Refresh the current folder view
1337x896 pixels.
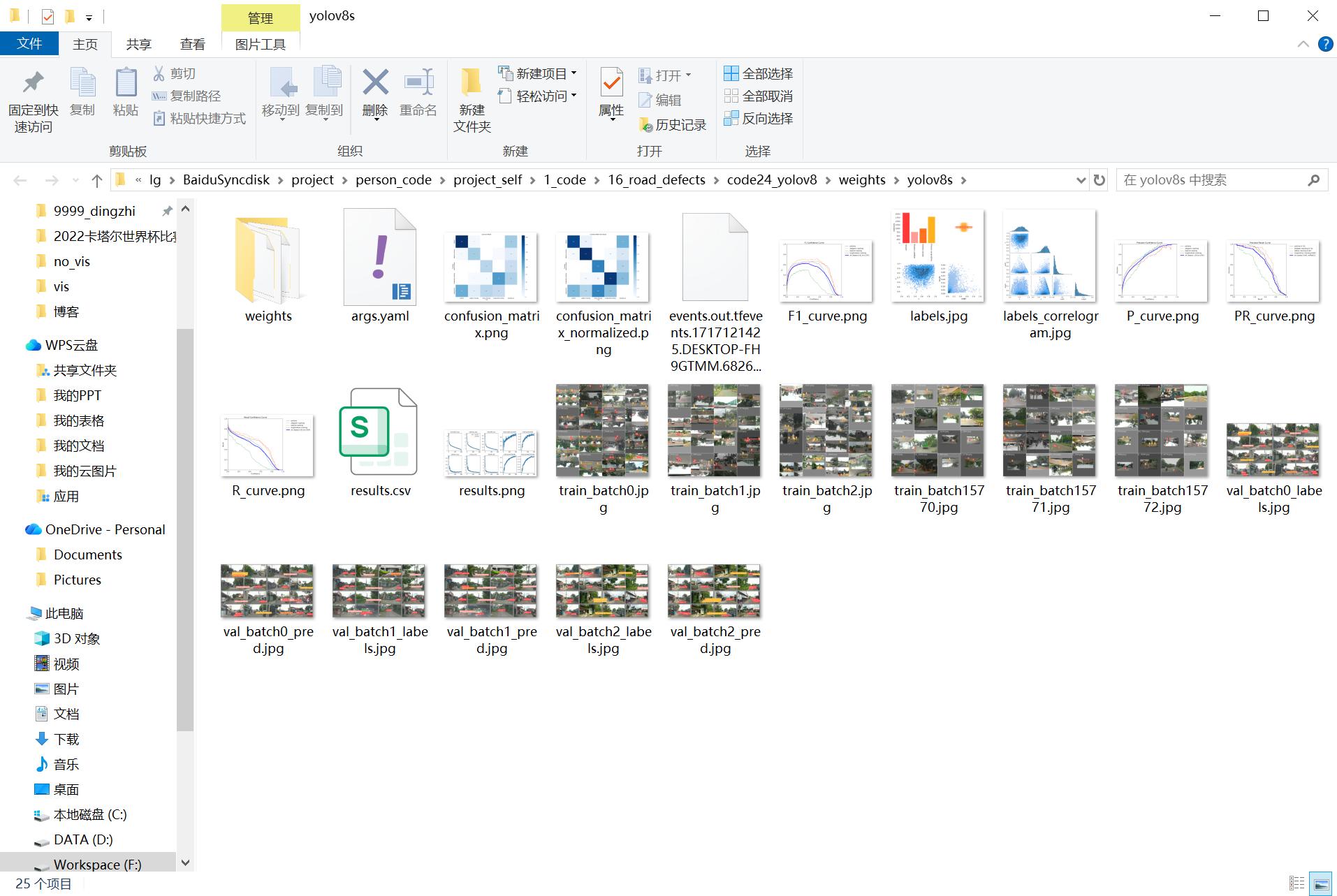click(1099, 179)
